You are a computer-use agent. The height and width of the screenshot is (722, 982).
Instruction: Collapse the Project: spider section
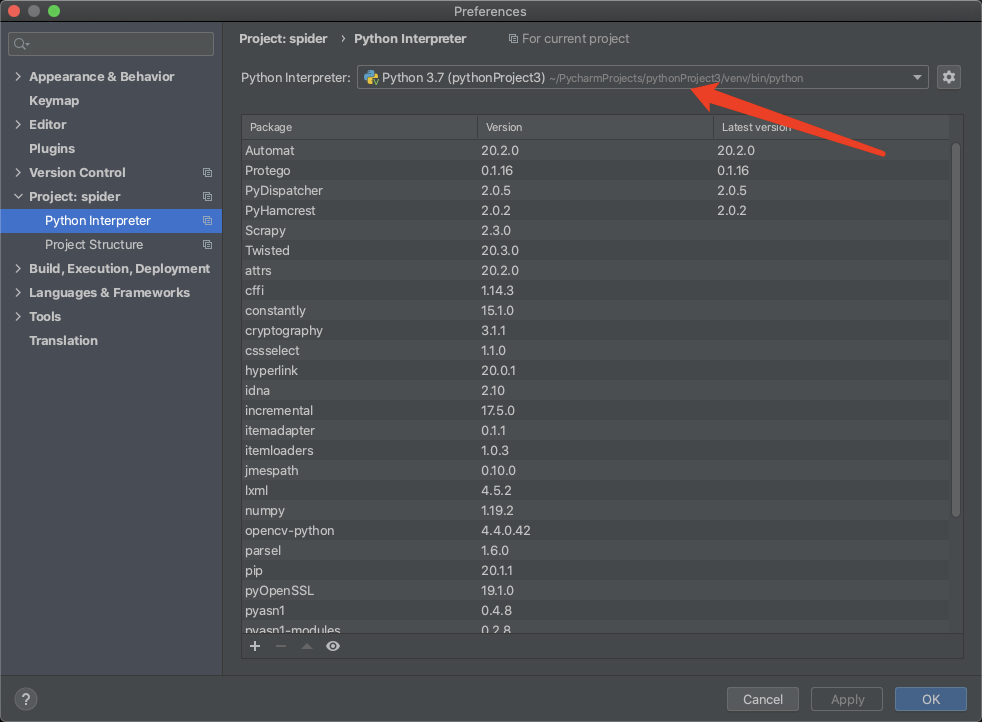pos(18,197)
